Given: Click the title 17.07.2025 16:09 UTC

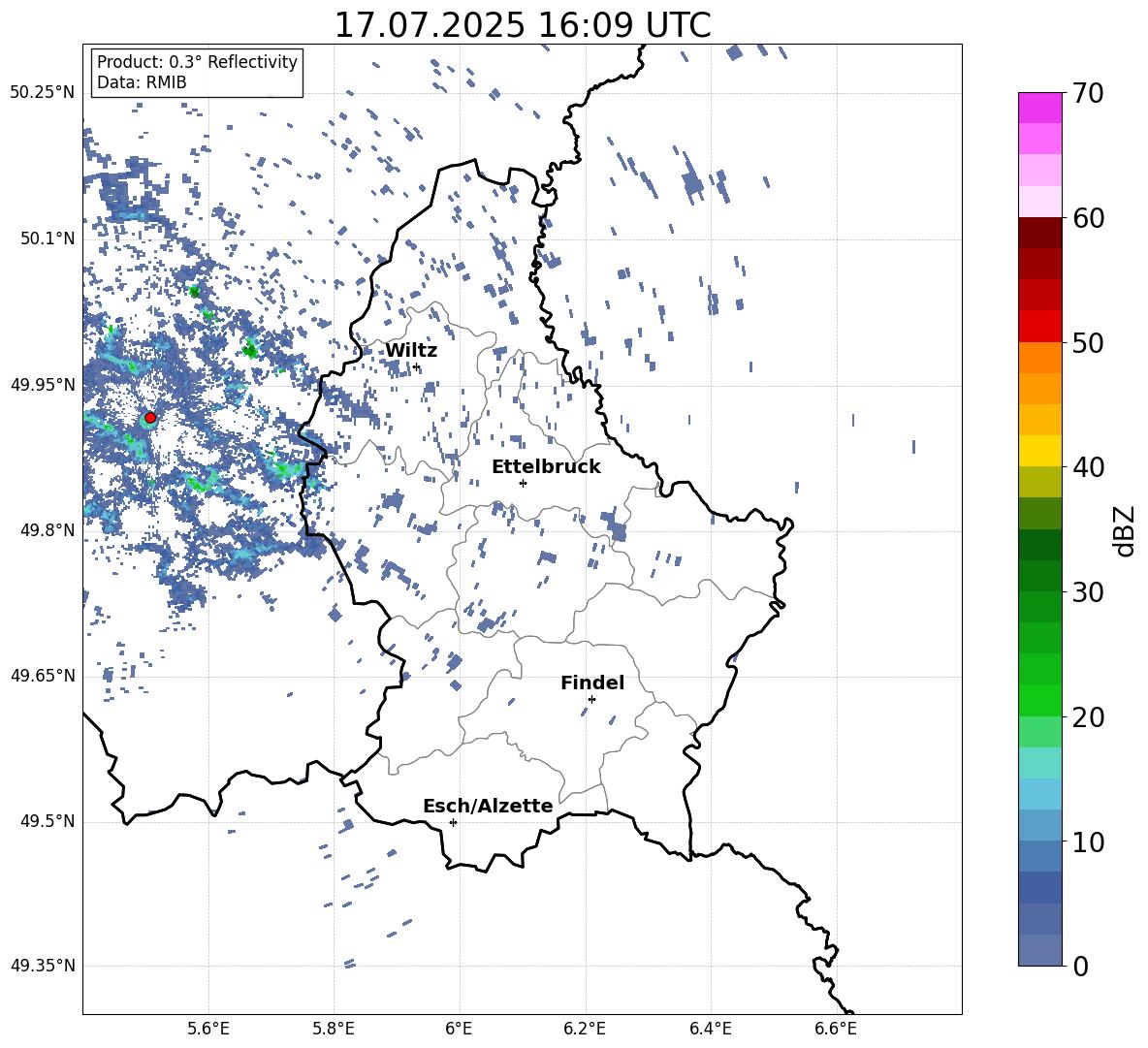Looking at the screenshot, I should click(x=523, y=25).
